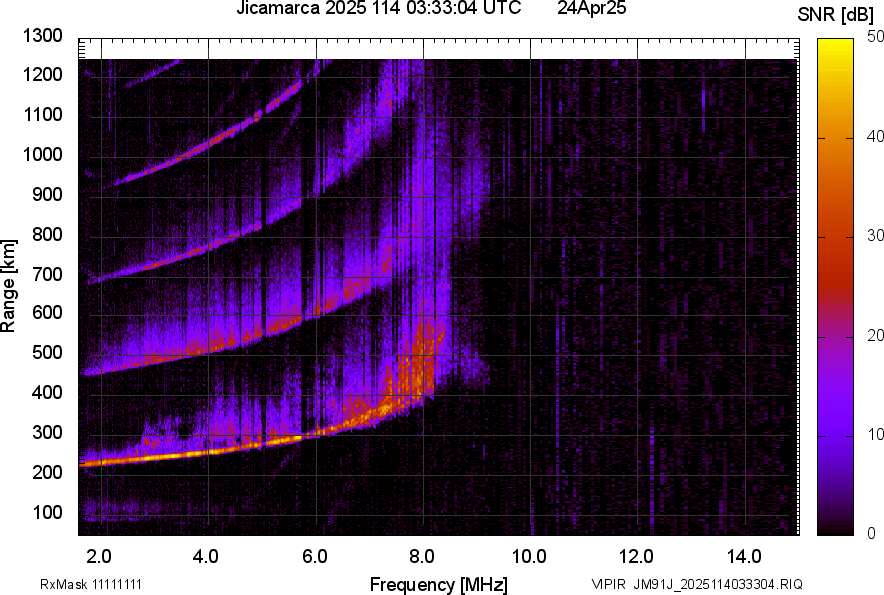Viewport: 884px width, 595px height.
Task: Click the frequency tick label '8.0'
Action: tap(422, 557)
